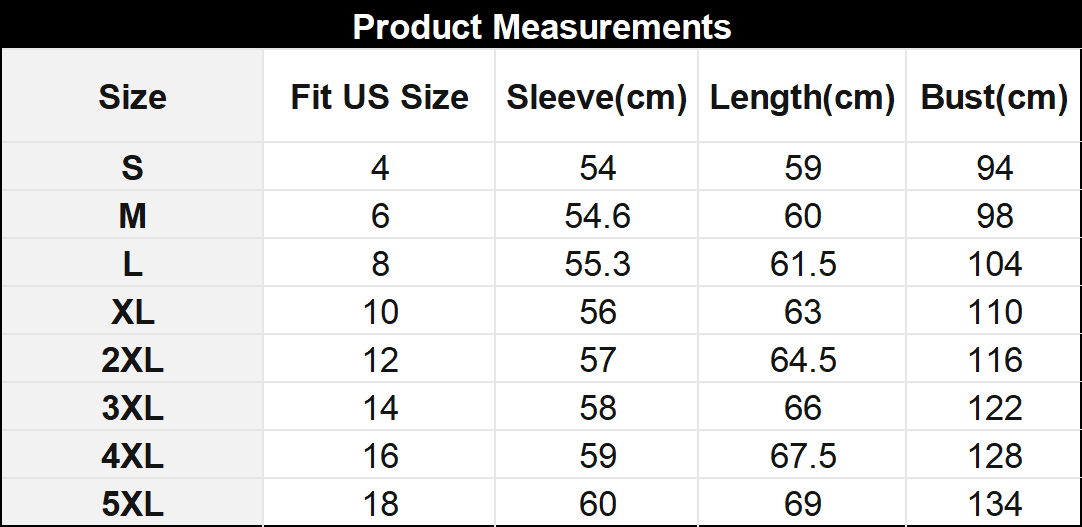The width and height of the screenshot is (1082, 527).
Task: Select the 61.5 length value cell
Action: click(802, 264)
